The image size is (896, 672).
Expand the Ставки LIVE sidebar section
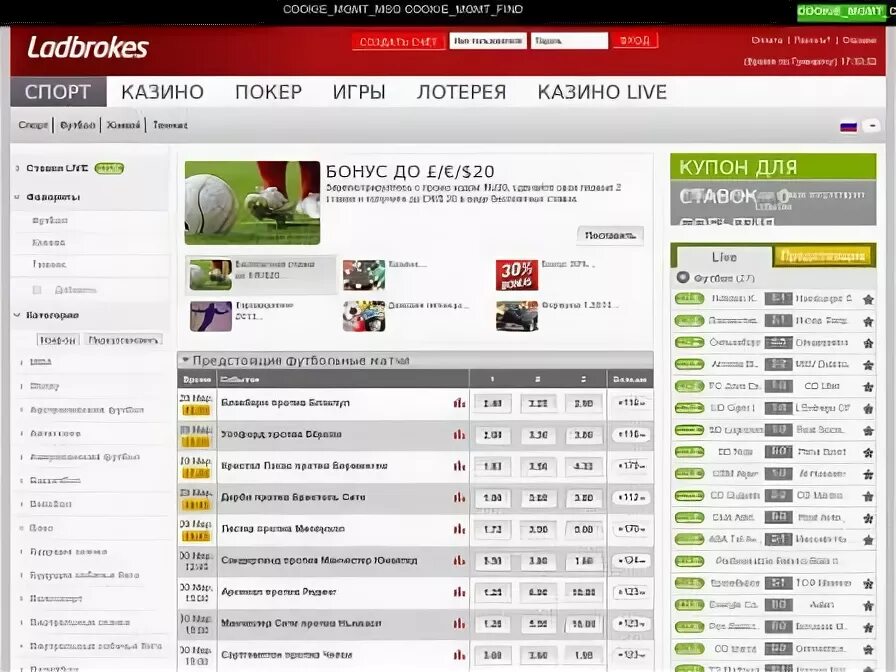[18, 168]
